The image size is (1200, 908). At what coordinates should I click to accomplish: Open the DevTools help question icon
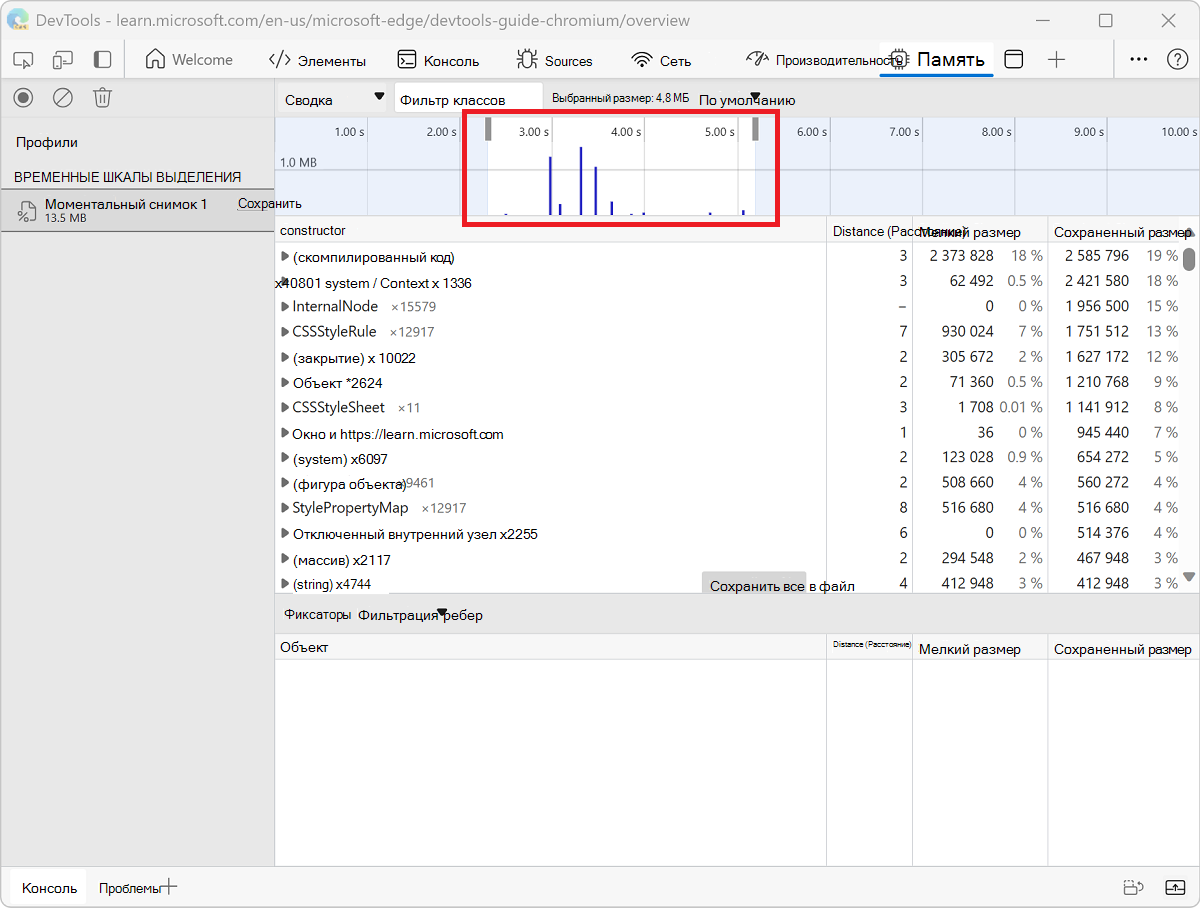coord(1177,60)
